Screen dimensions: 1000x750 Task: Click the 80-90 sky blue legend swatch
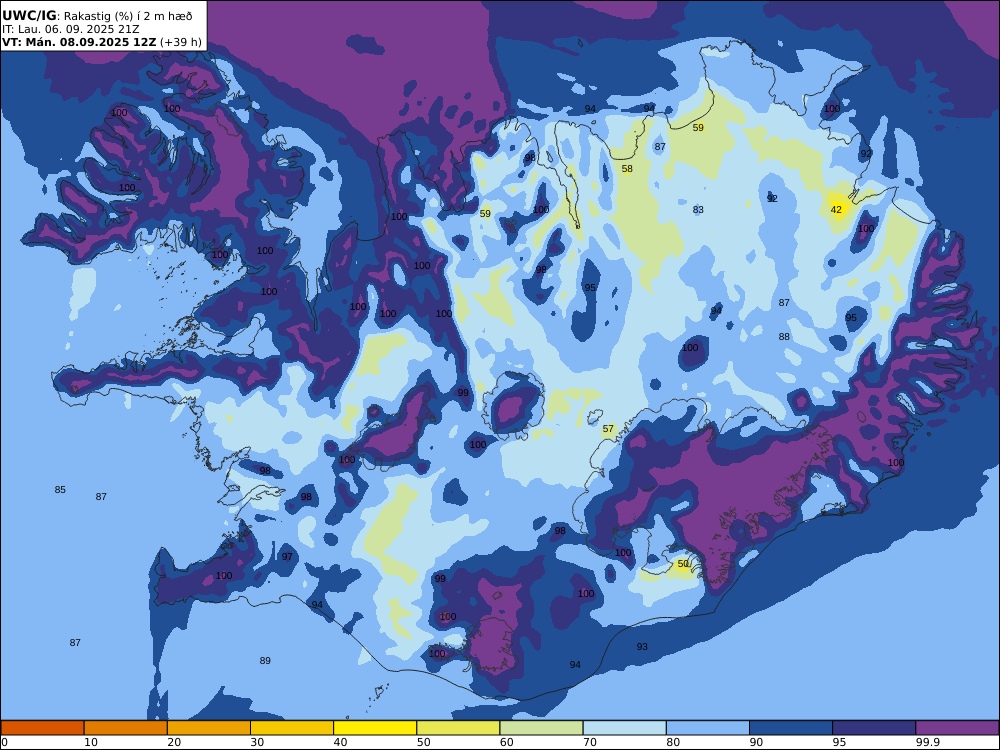(708, 728)
